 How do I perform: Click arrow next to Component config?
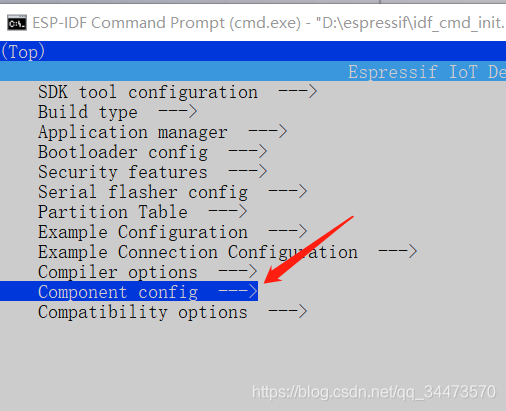(x=238, y=291)
